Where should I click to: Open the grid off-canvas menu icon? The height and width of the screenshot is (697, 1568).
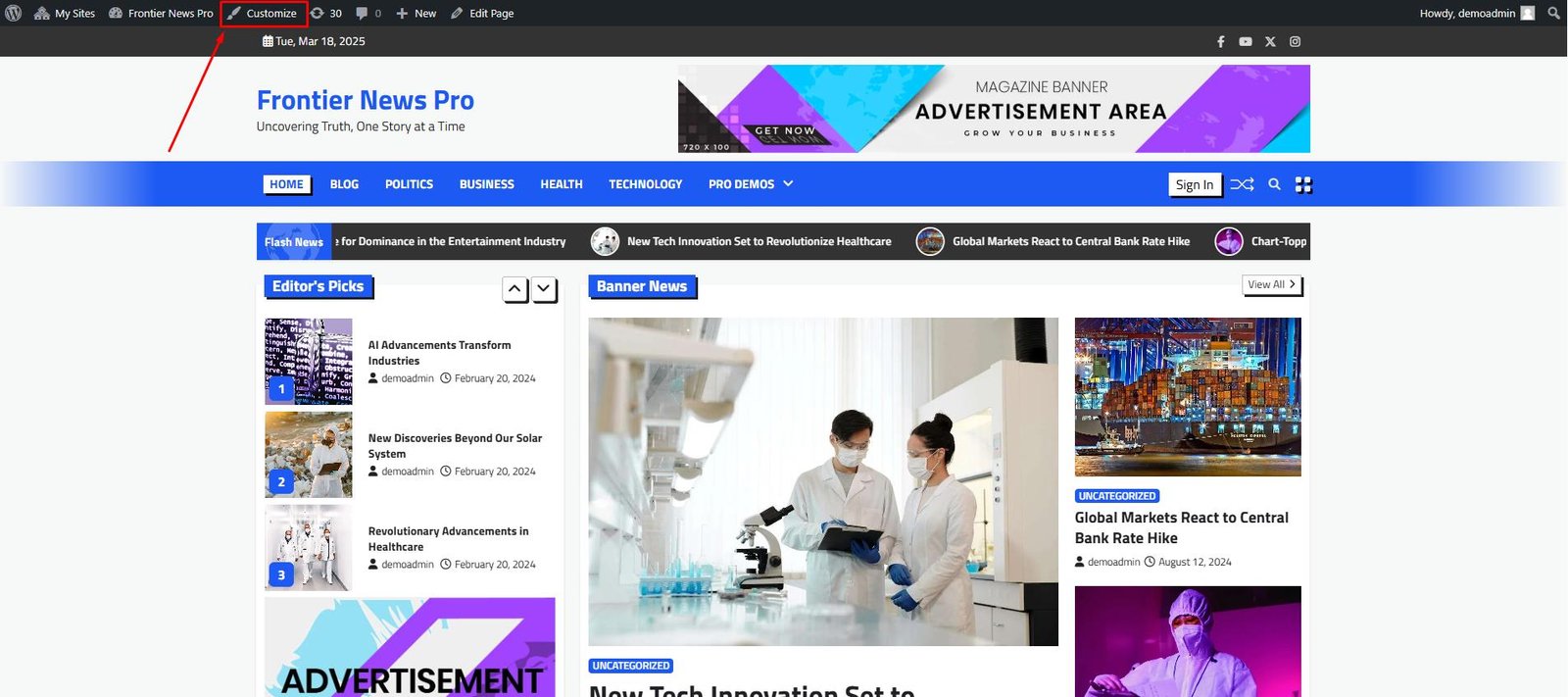click(x=1303, y=184)
